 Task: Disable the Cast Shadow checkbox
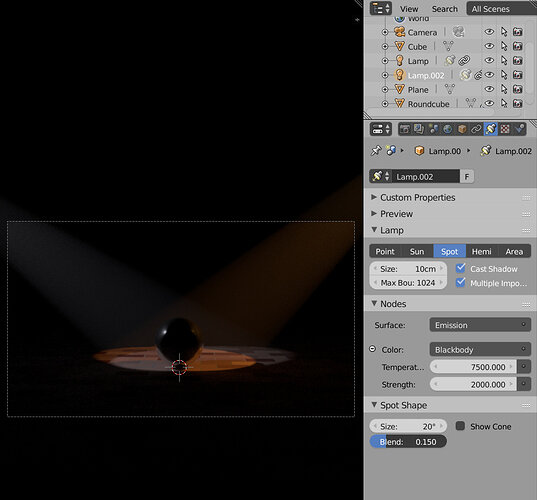[x=461, y=268]
